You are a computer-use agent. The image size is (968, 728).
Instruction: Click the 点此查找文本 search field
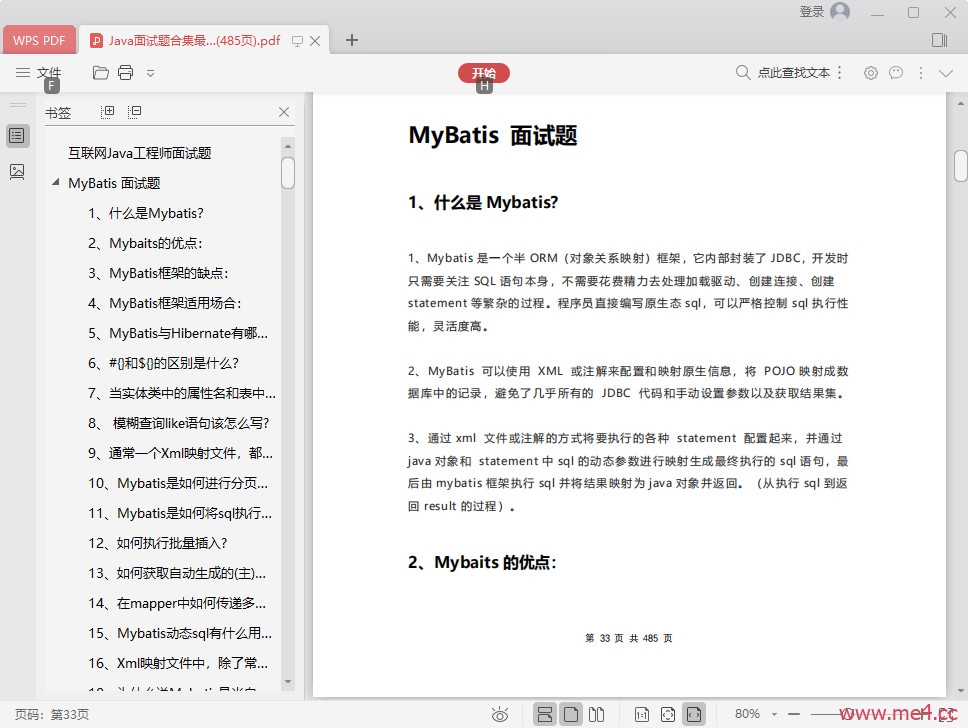[x=794, y=73]
